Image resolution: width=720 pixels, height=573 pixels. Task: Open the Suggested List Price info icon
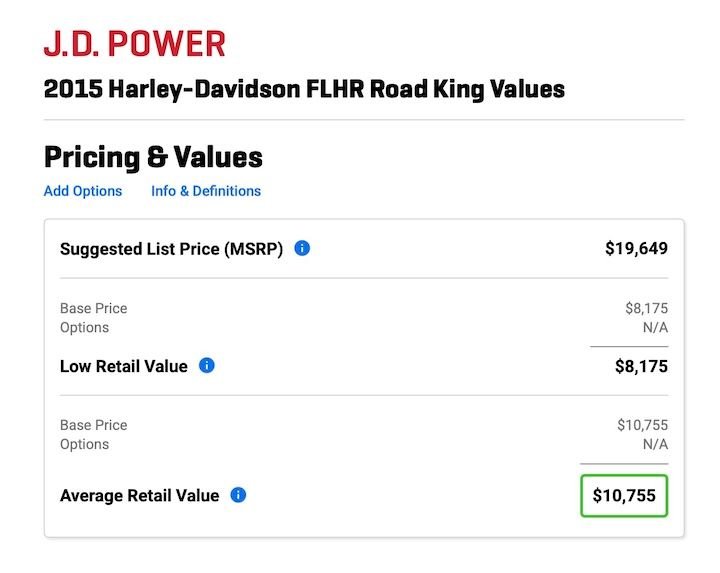click(302, 248)
